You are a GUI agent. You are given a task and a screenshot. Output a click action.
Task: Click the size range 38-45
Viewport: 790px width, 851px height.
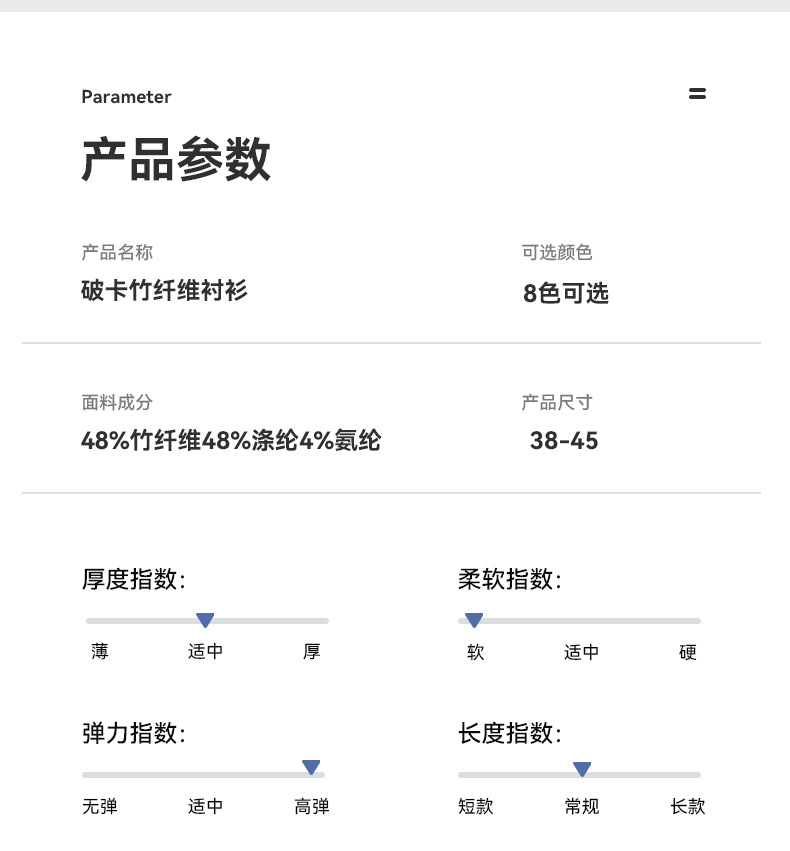click(x=564, y=440)
